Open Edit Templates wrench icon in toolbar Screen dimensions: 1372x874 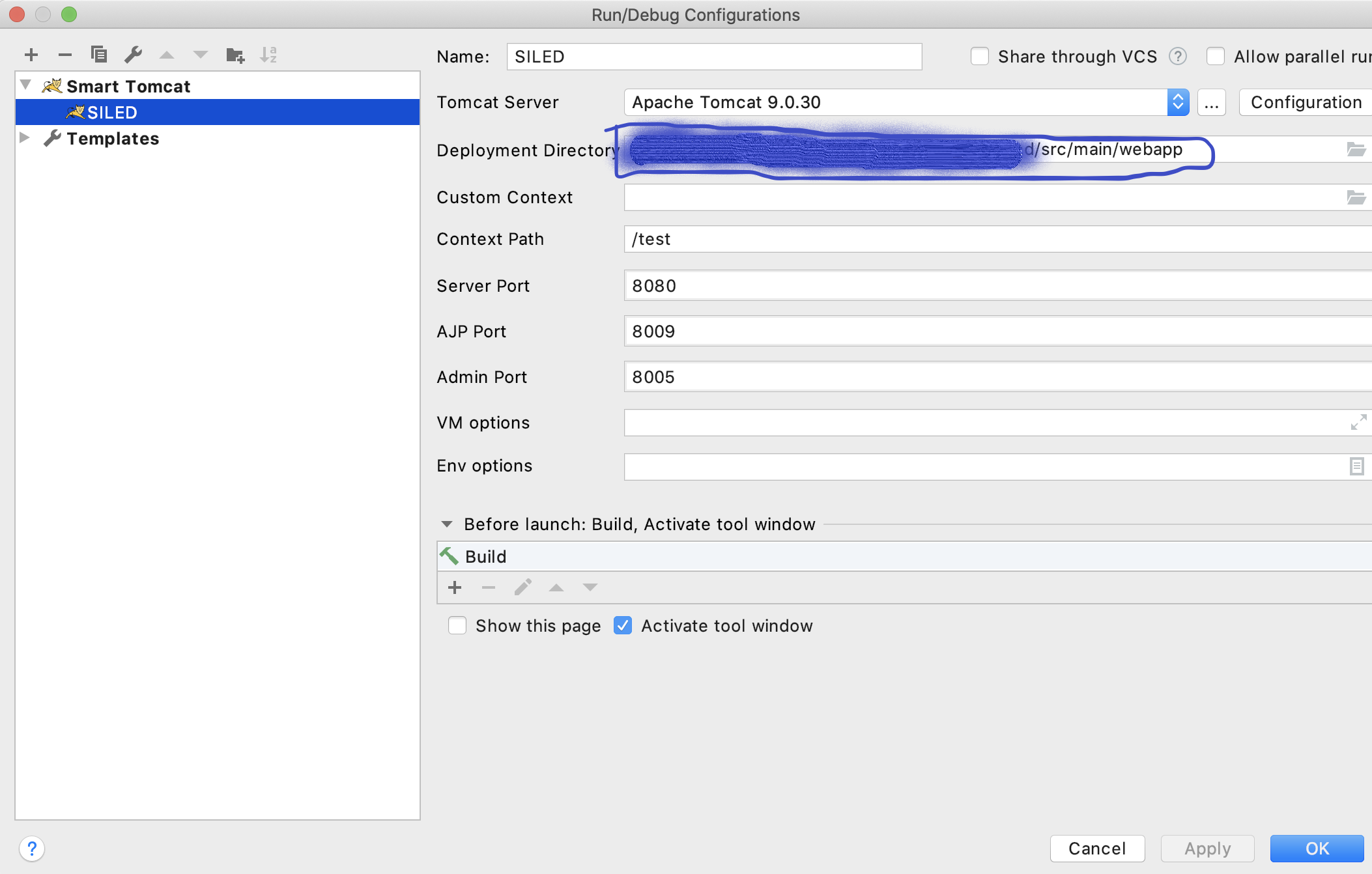pos(133,55)
